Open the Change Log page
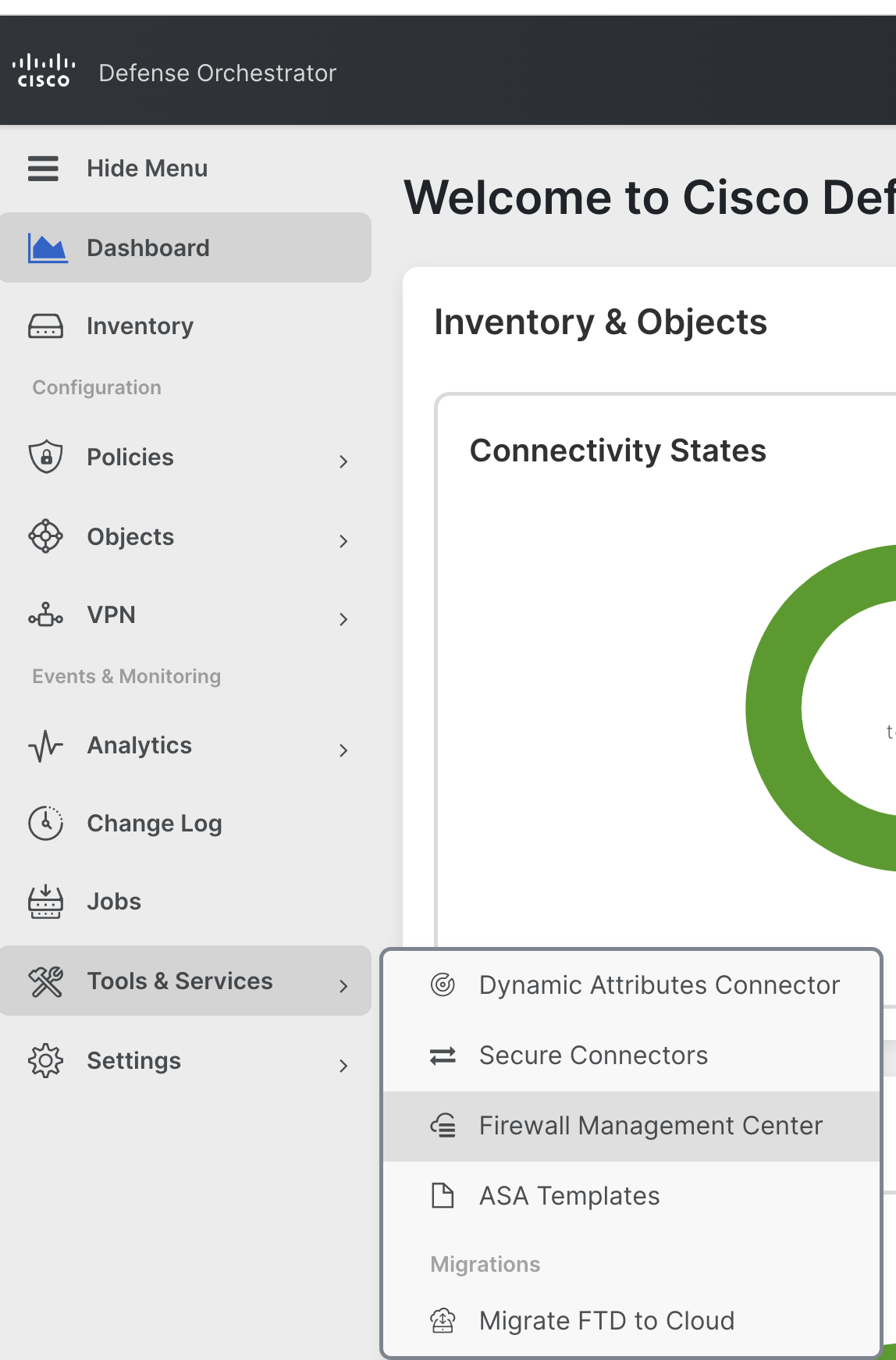 coord(186,824)
